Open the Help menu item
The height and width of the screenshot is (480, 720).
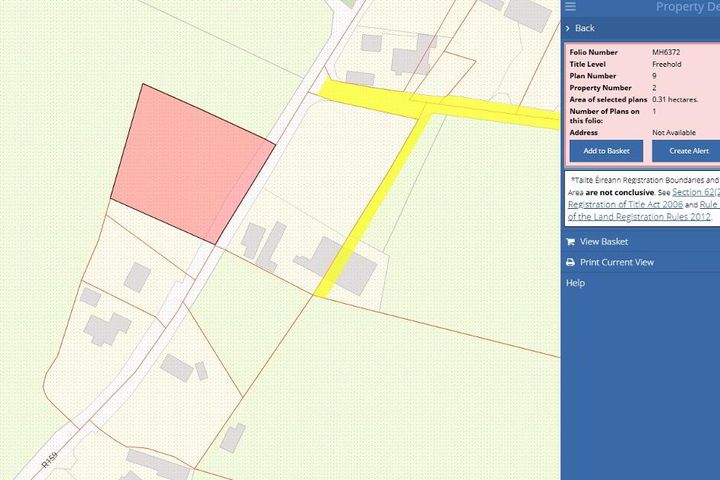click(575, 283)
